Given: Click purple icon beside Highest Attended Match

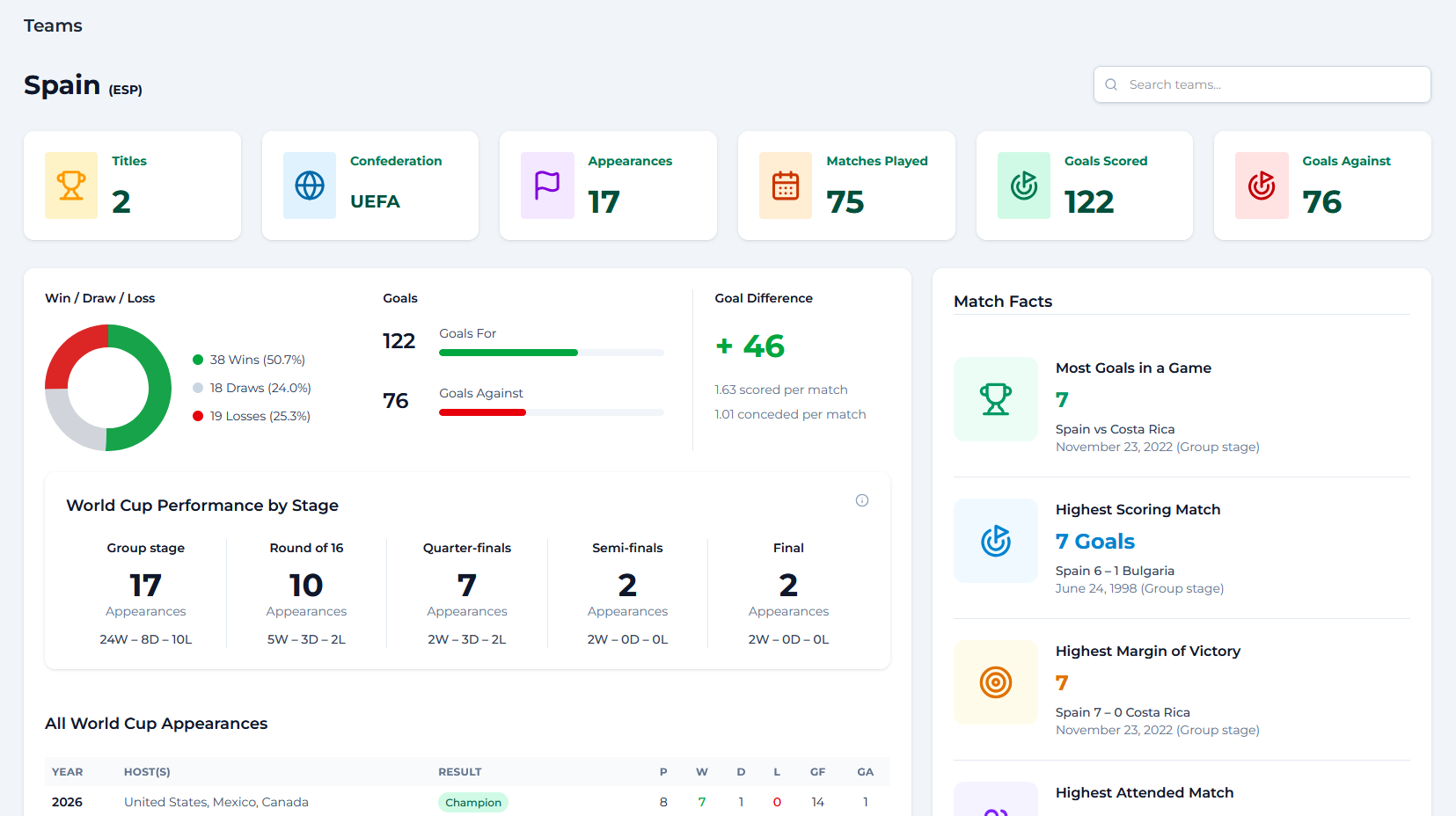Looking at the screenshot, I should (x=996, y=799).
